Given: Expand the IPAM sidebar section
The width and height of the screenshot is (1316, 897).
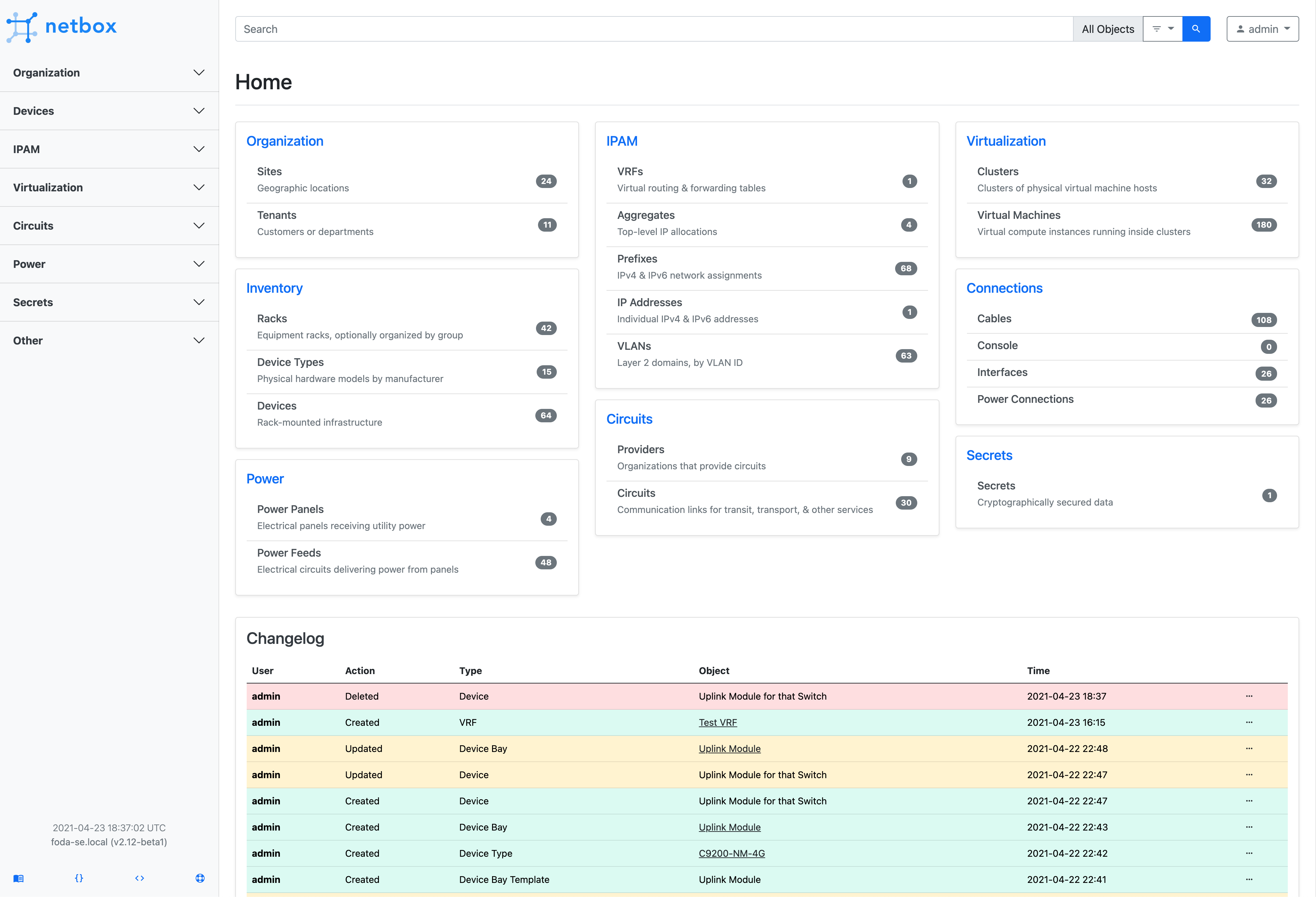Looking at the screenshot, I should (109, 149).
